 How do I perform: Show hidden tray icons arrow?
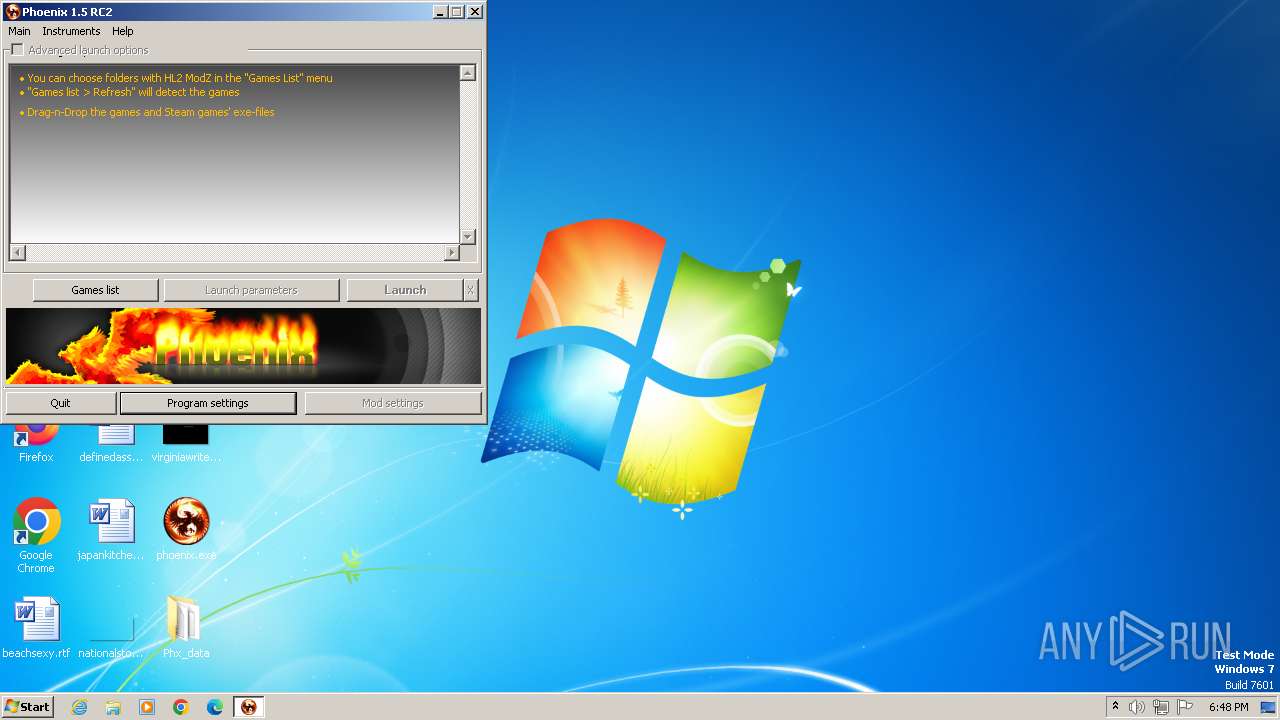1115,707
